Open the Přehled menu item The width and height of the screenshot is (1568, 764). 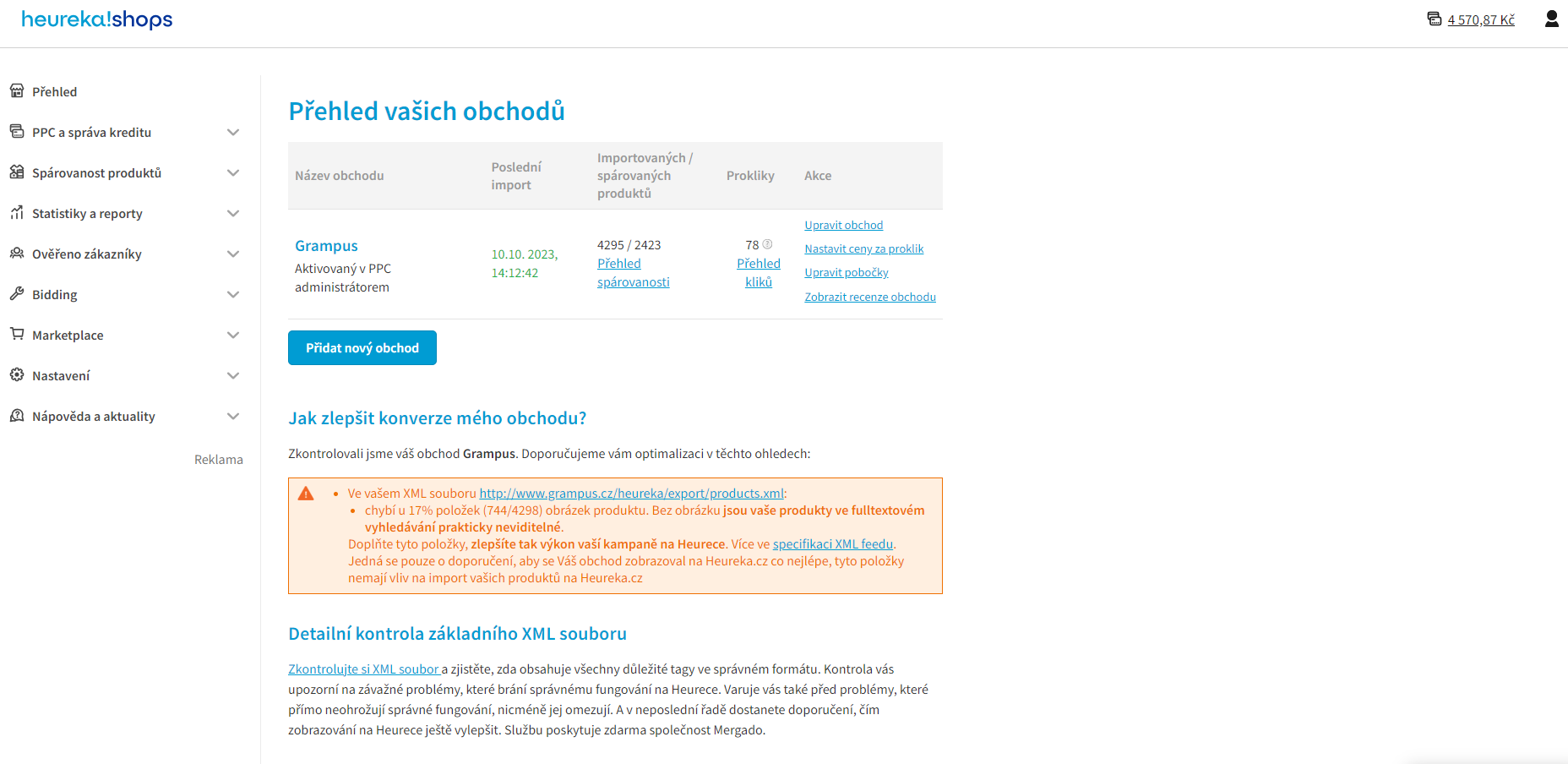click(55, 91)
